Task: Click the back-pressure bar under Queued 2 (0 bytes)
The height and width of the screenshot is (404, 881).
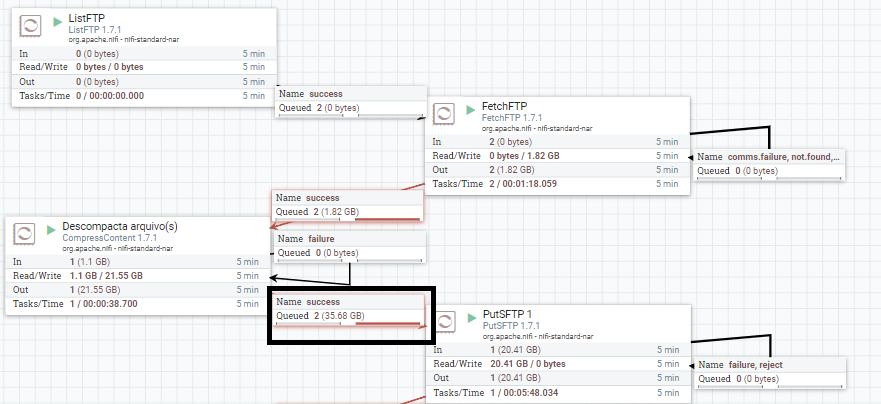Action: [x=352, y=115]
